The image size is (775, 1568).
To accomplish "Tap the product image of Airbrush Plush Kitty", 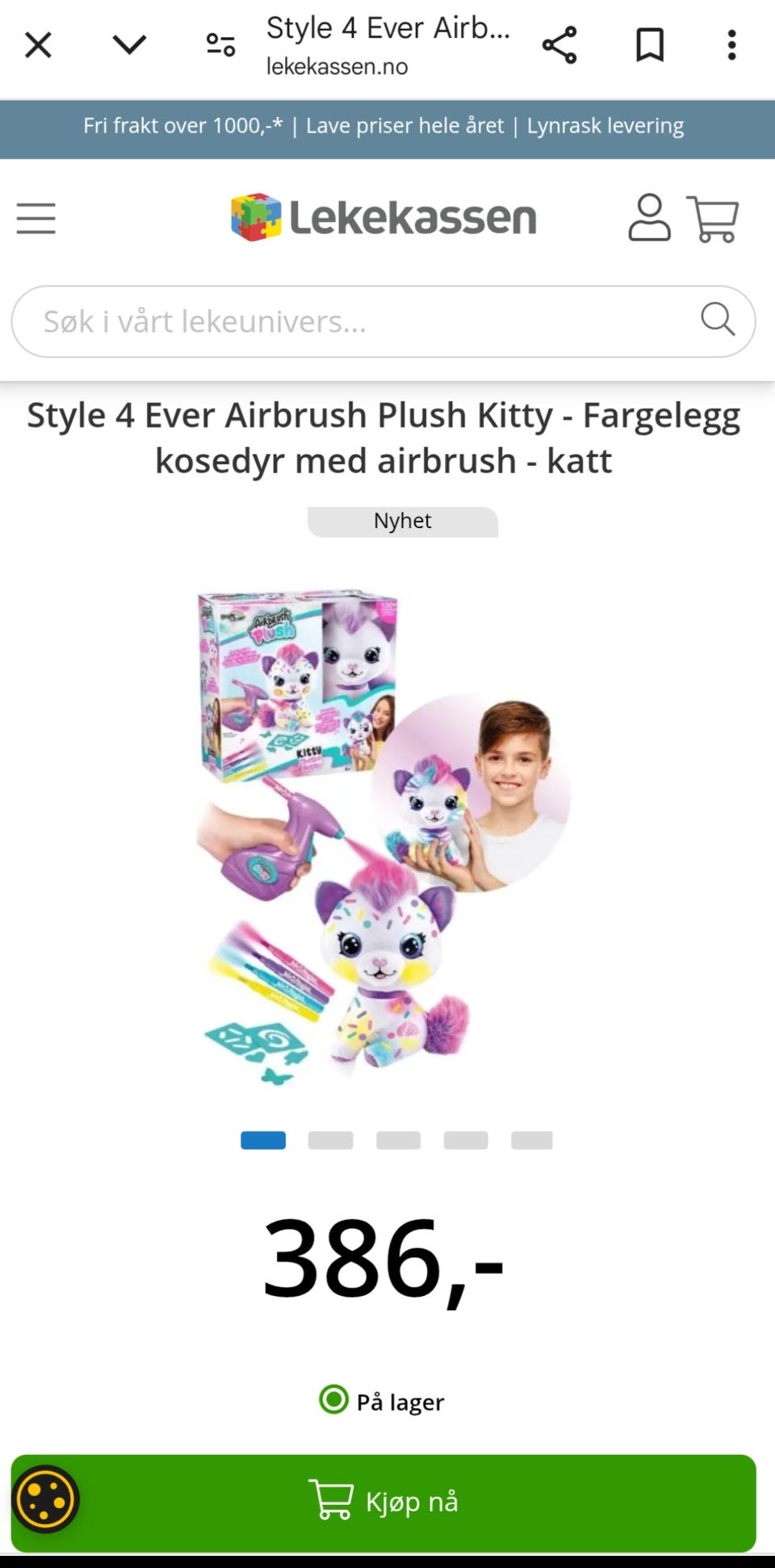I will coord(383,836).
